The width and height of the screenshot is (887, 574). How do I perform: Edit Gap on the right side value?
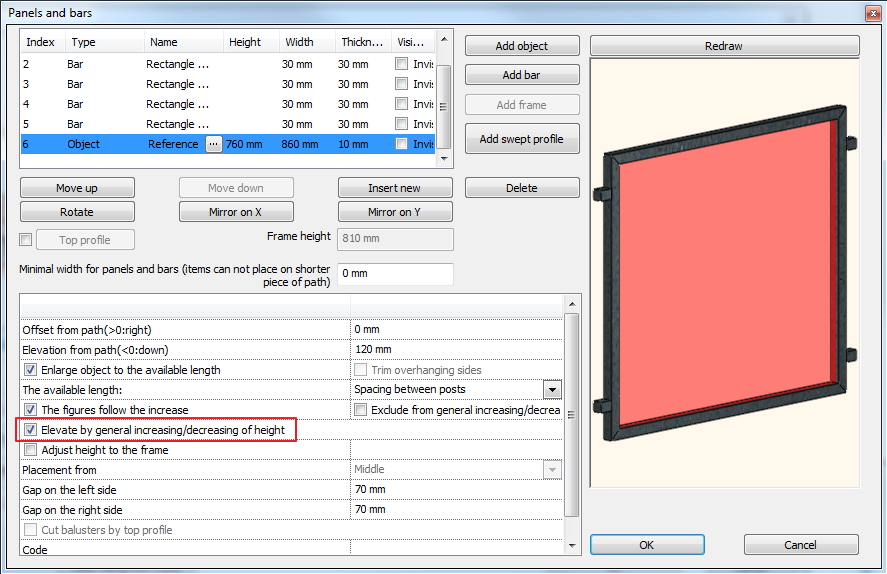pyautogui.click(x=457, y=510)
